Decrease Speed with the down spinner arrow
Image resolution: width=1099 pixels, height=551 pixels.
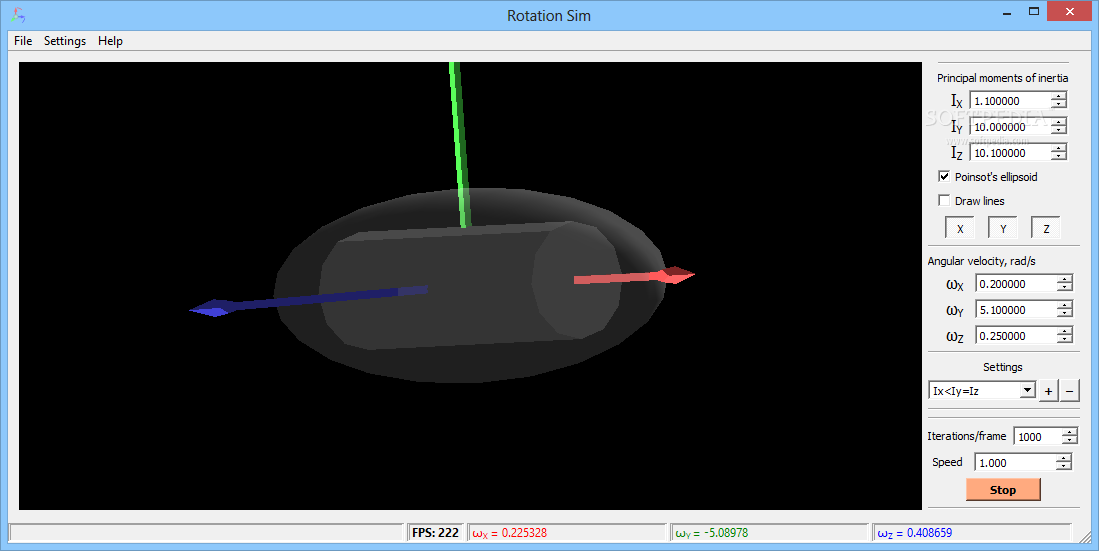point(1064,466)
